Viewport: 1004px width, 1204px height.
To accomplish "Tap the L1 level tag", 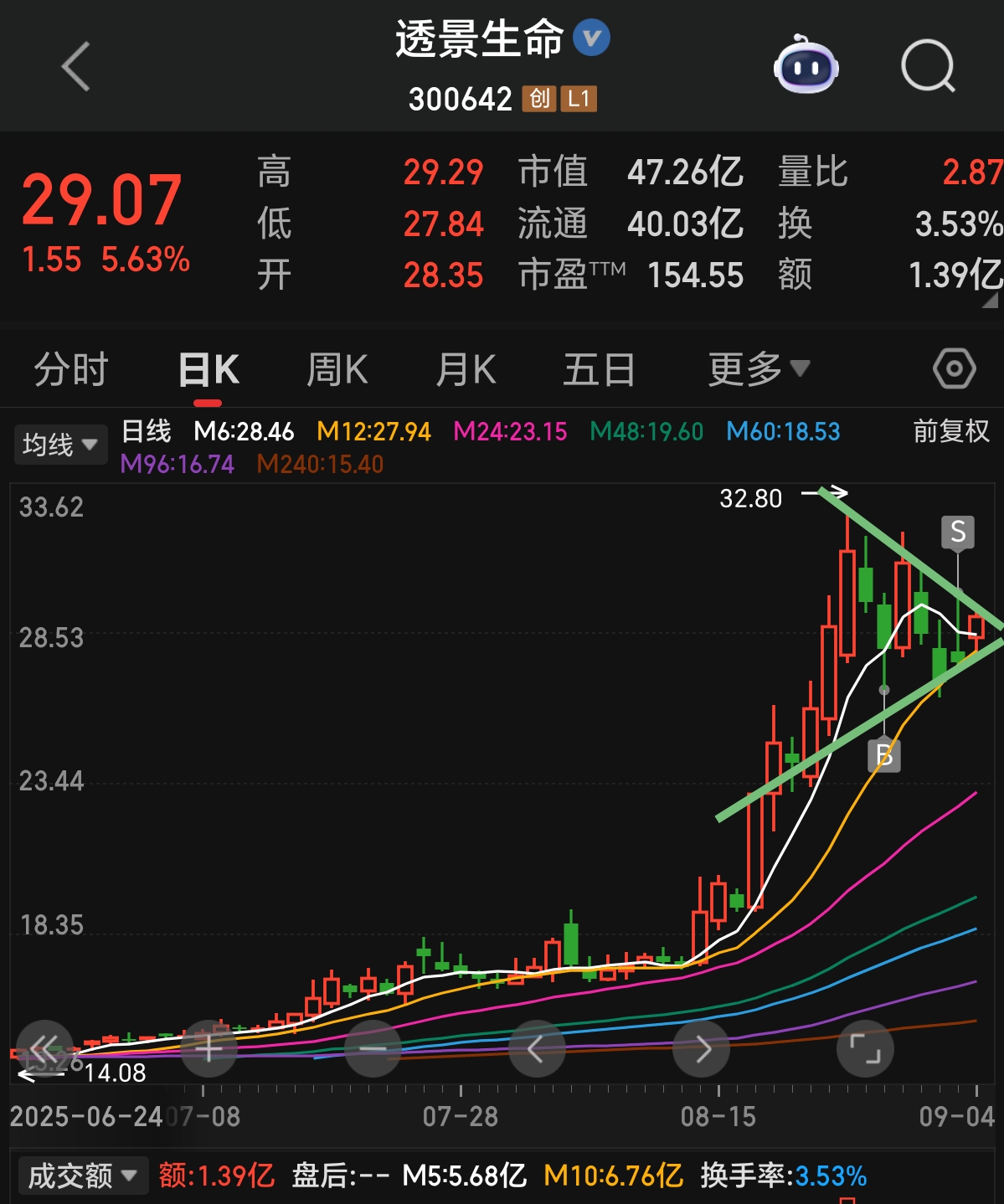I will point(579,99).
